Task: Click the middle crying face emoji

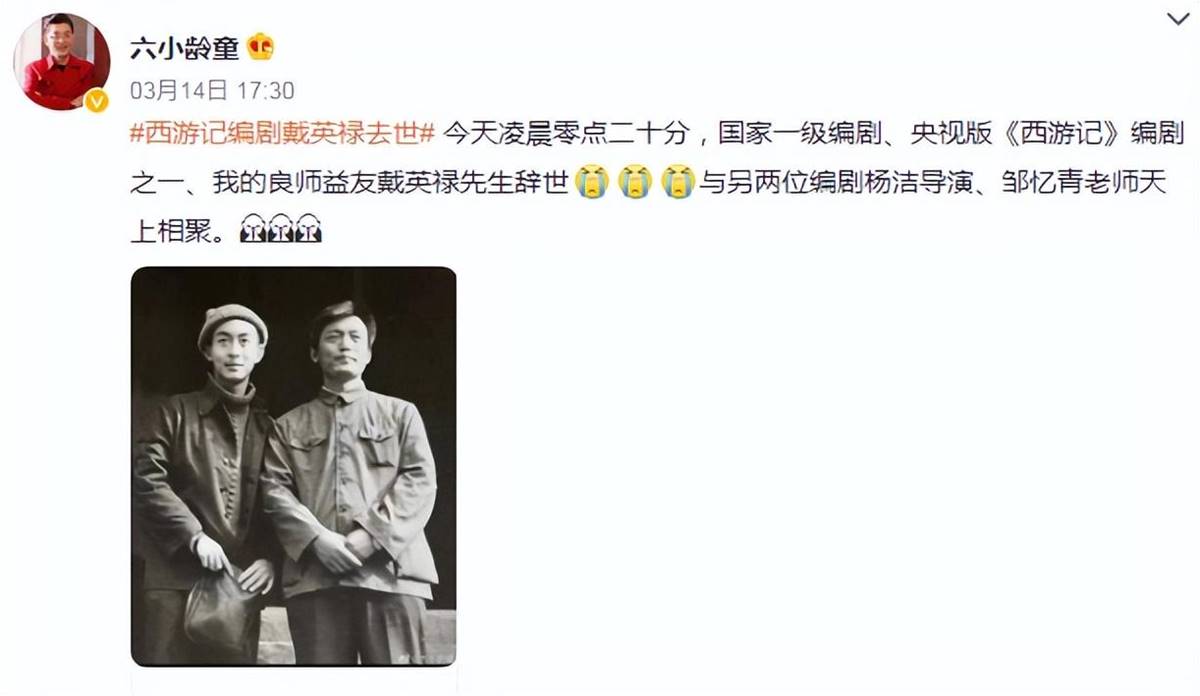Action: tap(635, 182)
